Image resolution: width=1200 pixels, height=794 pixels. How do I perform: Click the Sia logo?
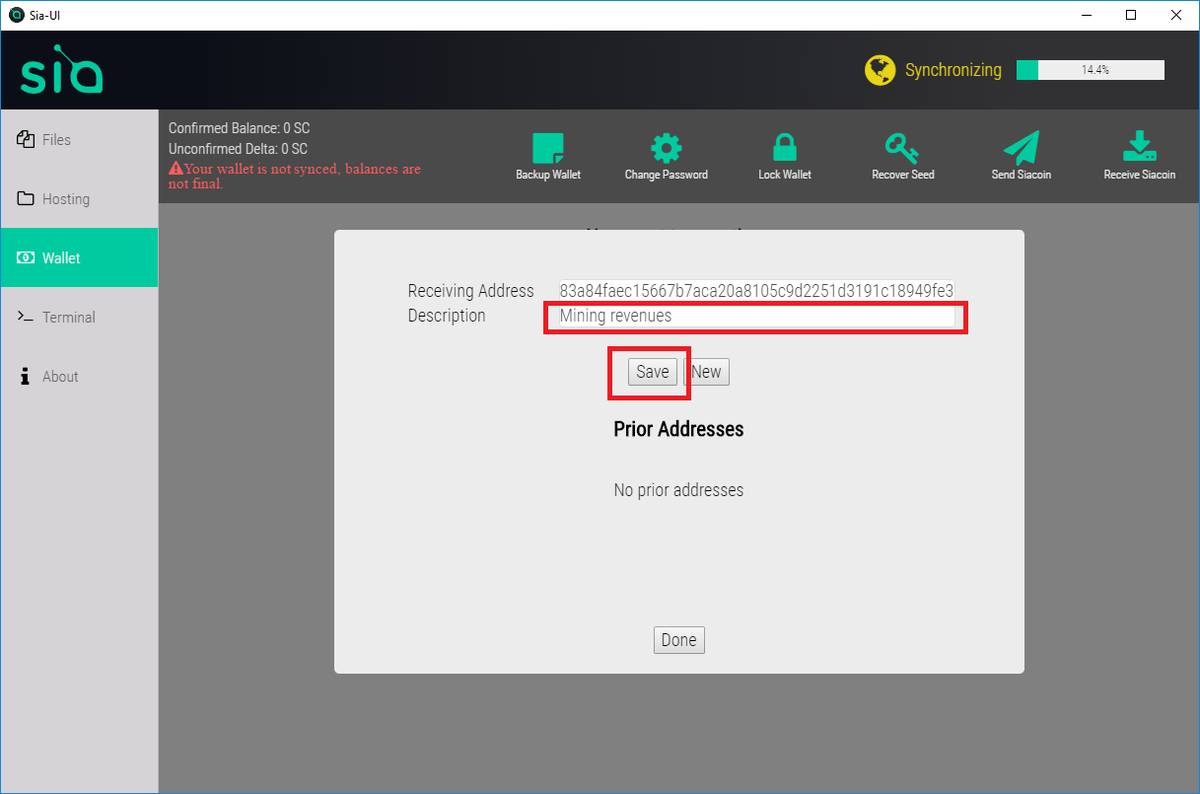pos(62,69)
